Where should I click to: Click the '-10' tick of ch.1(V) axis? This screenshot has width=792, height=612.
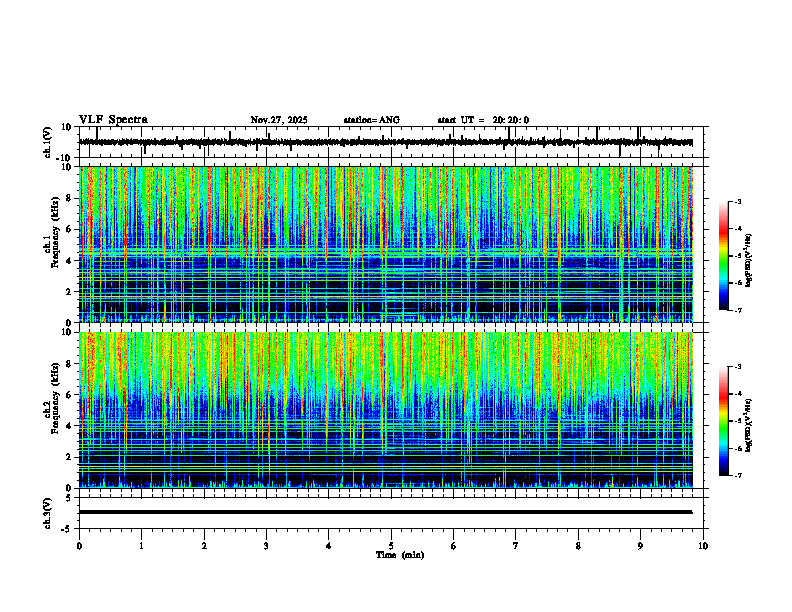[65, 158]
